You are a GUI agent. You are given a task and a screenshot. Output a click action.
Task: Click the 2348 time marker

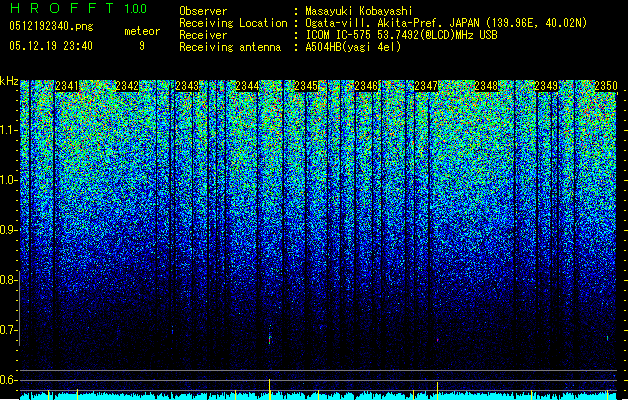coord(486,86)
